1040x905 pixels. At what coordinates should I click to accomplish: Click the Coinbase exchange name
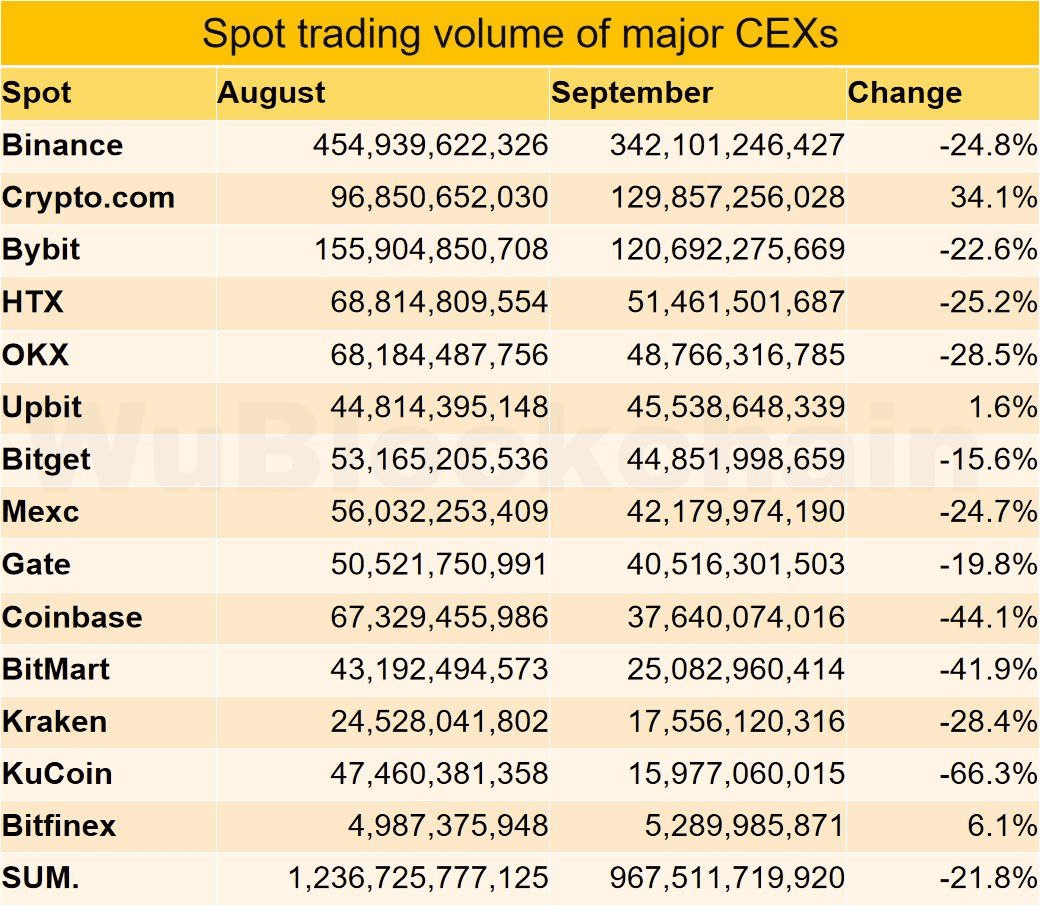(72, 617)
